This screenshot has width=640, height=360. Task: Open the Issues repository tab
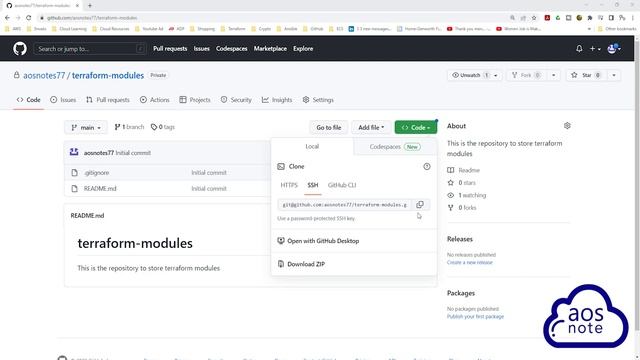[63, 100]
